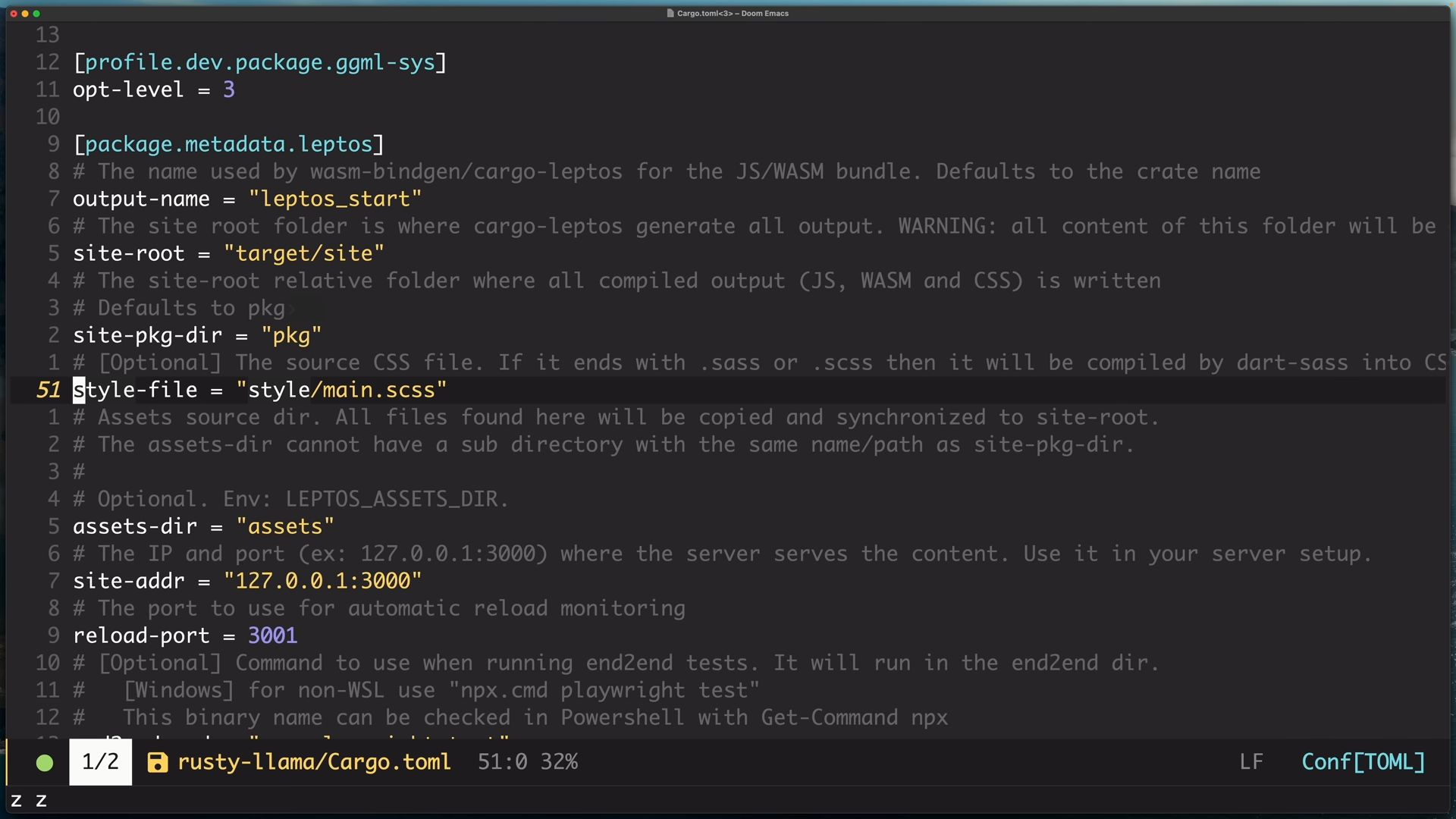Click the 32% buffer position indicator

click(559, 762)
